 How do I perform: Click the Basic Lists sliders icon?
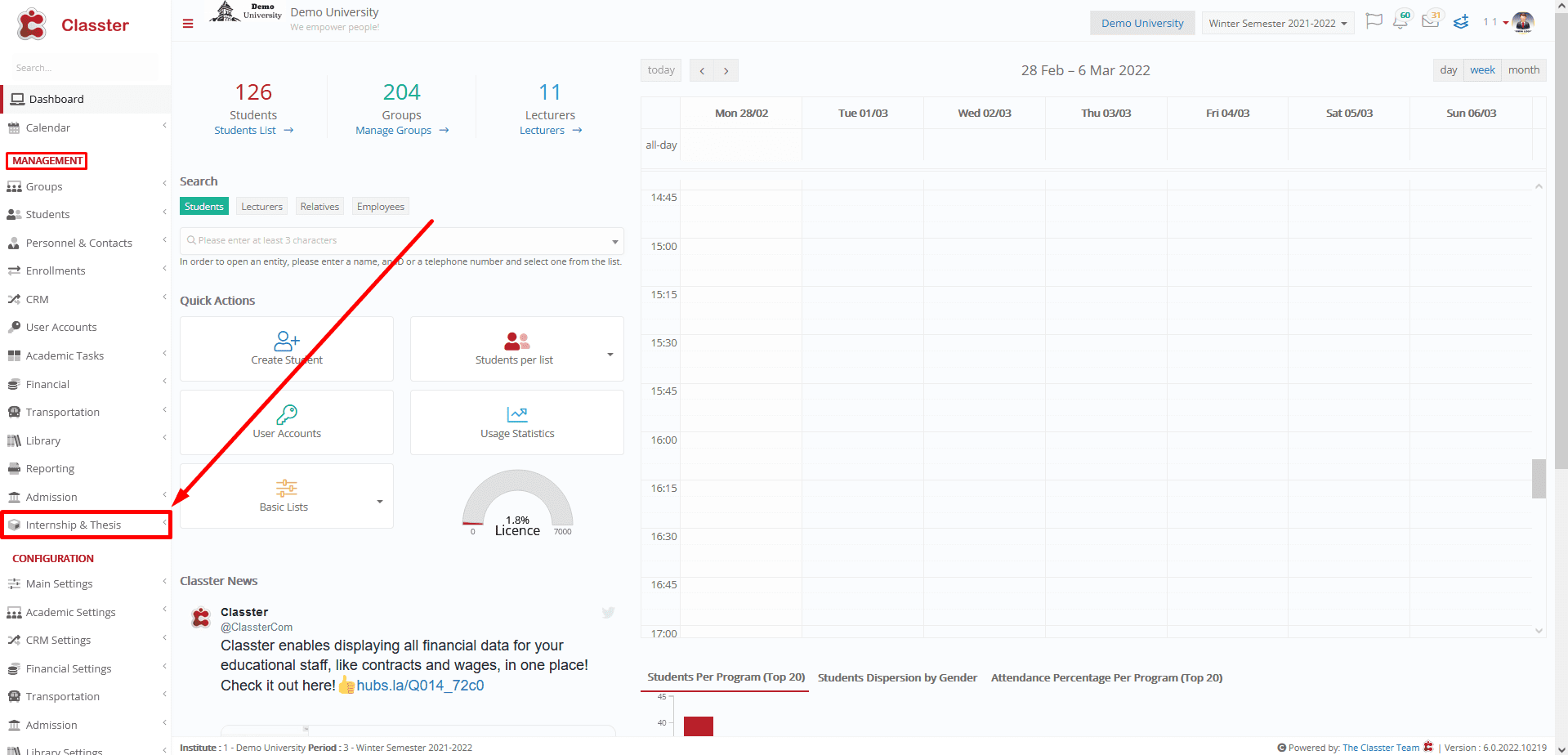[x=287, y=488]
